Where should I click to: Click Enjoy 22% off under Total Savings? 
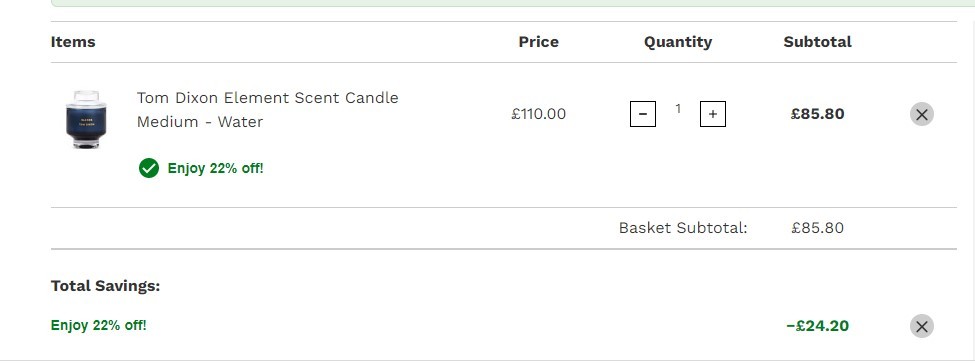pos(98,325)
